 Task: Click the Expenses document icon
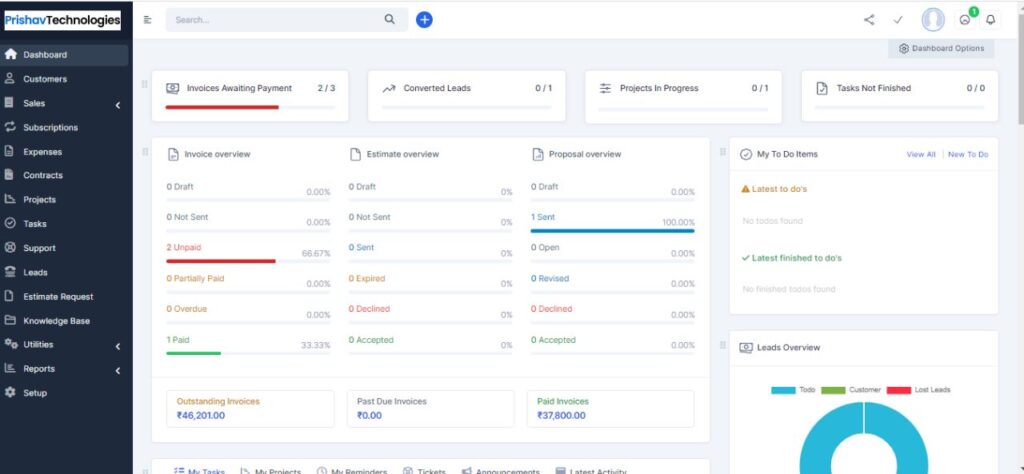(9, 151)
